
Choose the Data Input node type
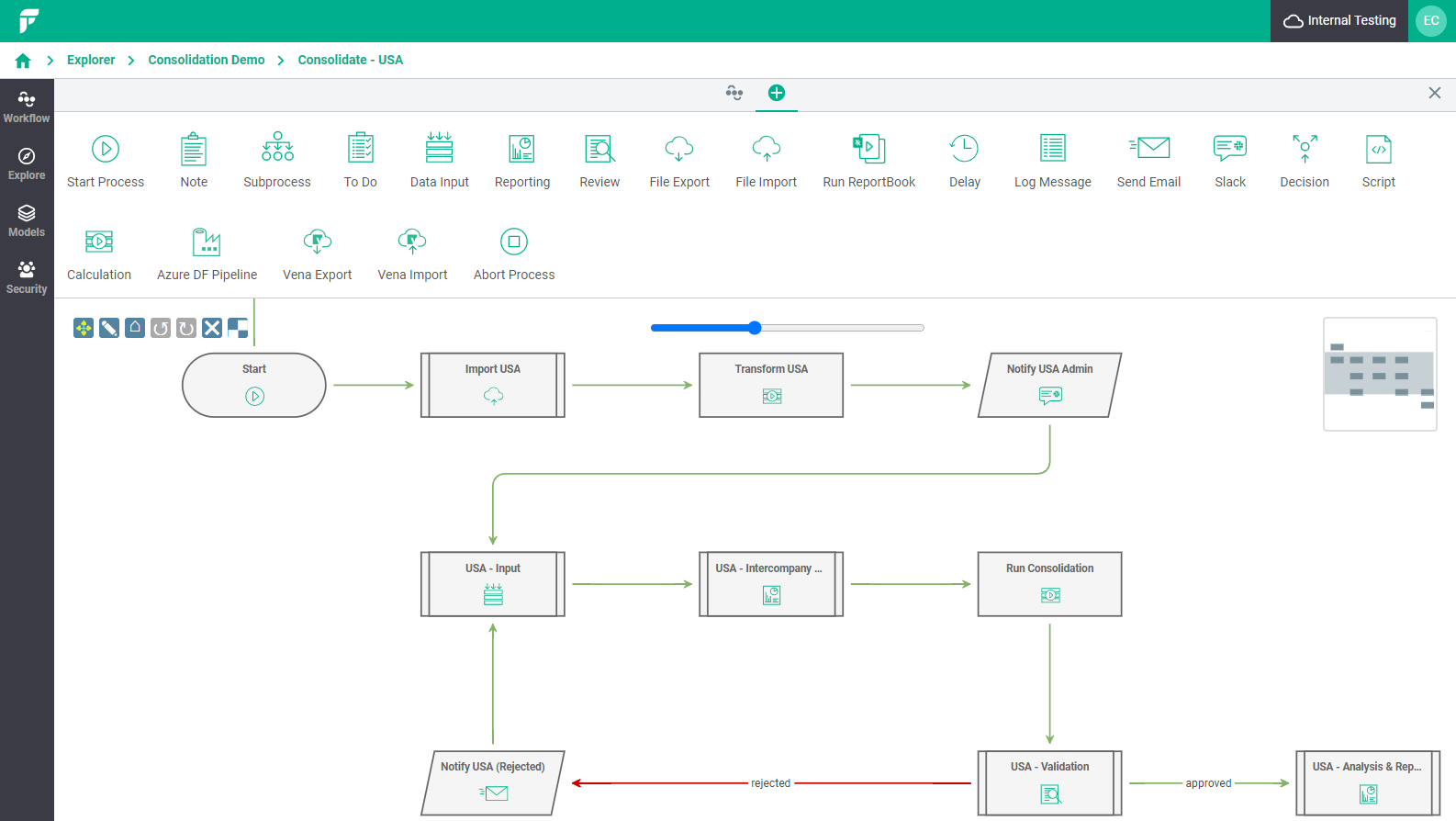pyautogui.click(x=439, y=148)
